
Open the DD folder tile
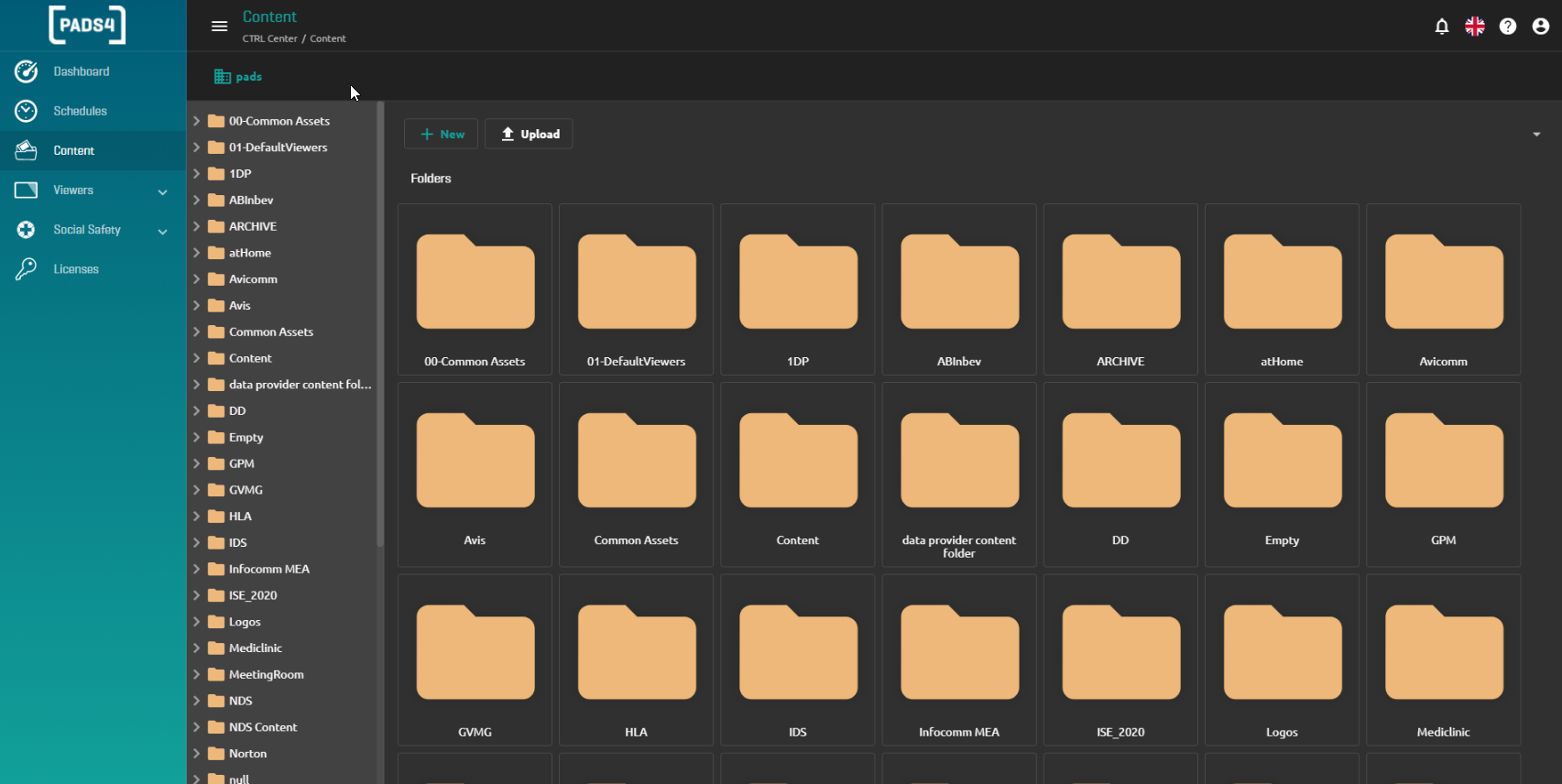point(1120,474)
